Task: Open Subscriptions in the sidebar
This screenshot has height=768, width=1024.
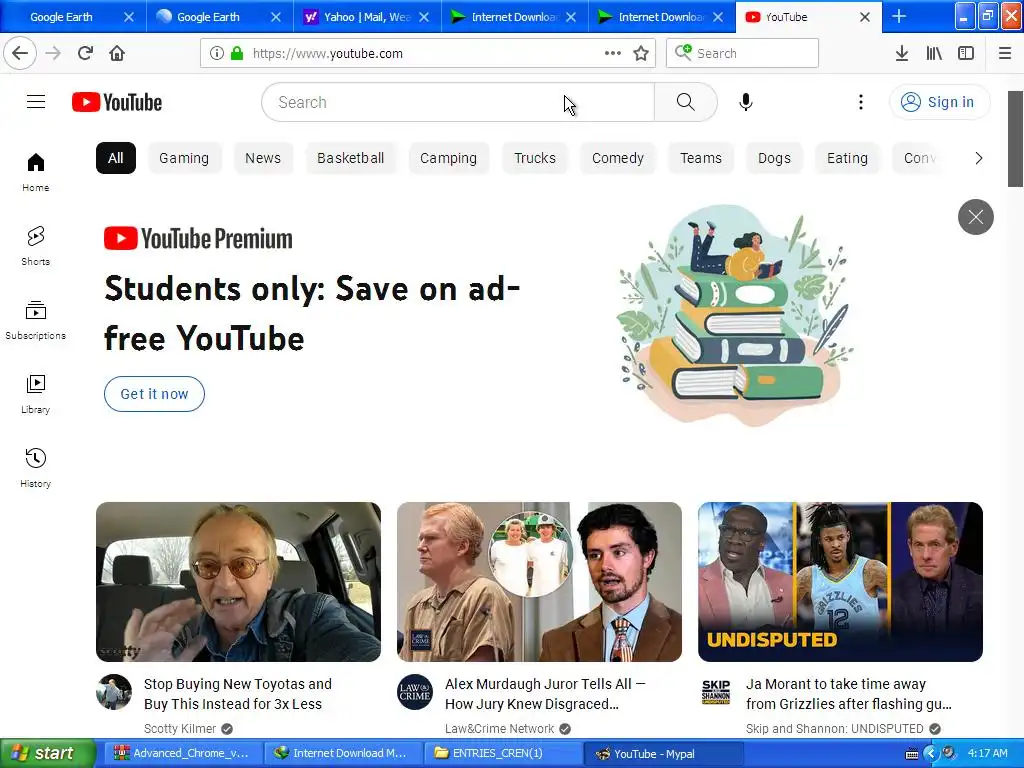Action: coord(35,320)
